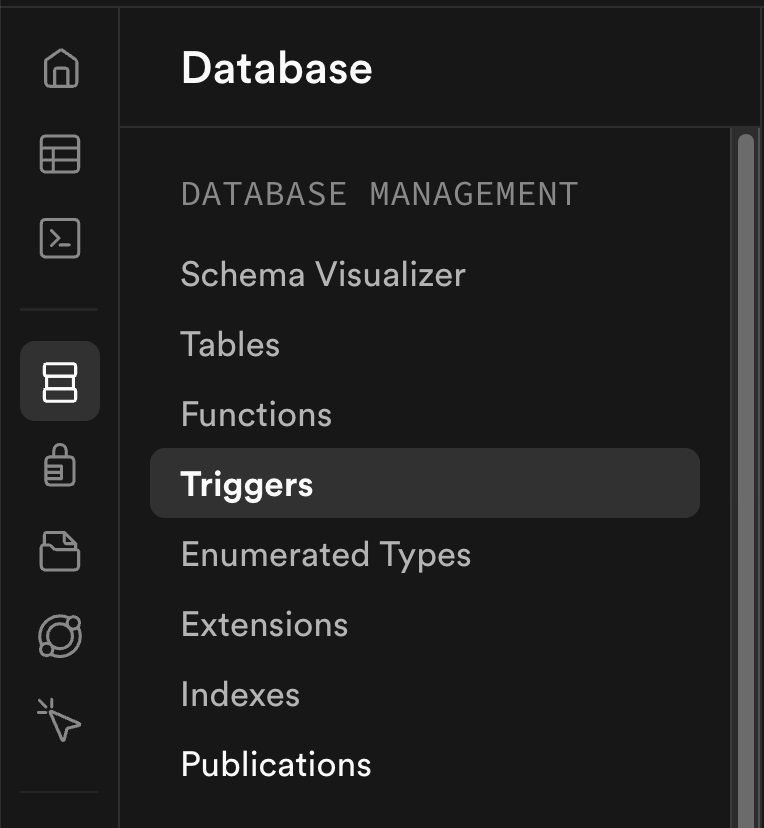Image resolution: width=764 pixels, height=828 pixels.
Task: Select Functions in database menu
Action: pos(257,414)
